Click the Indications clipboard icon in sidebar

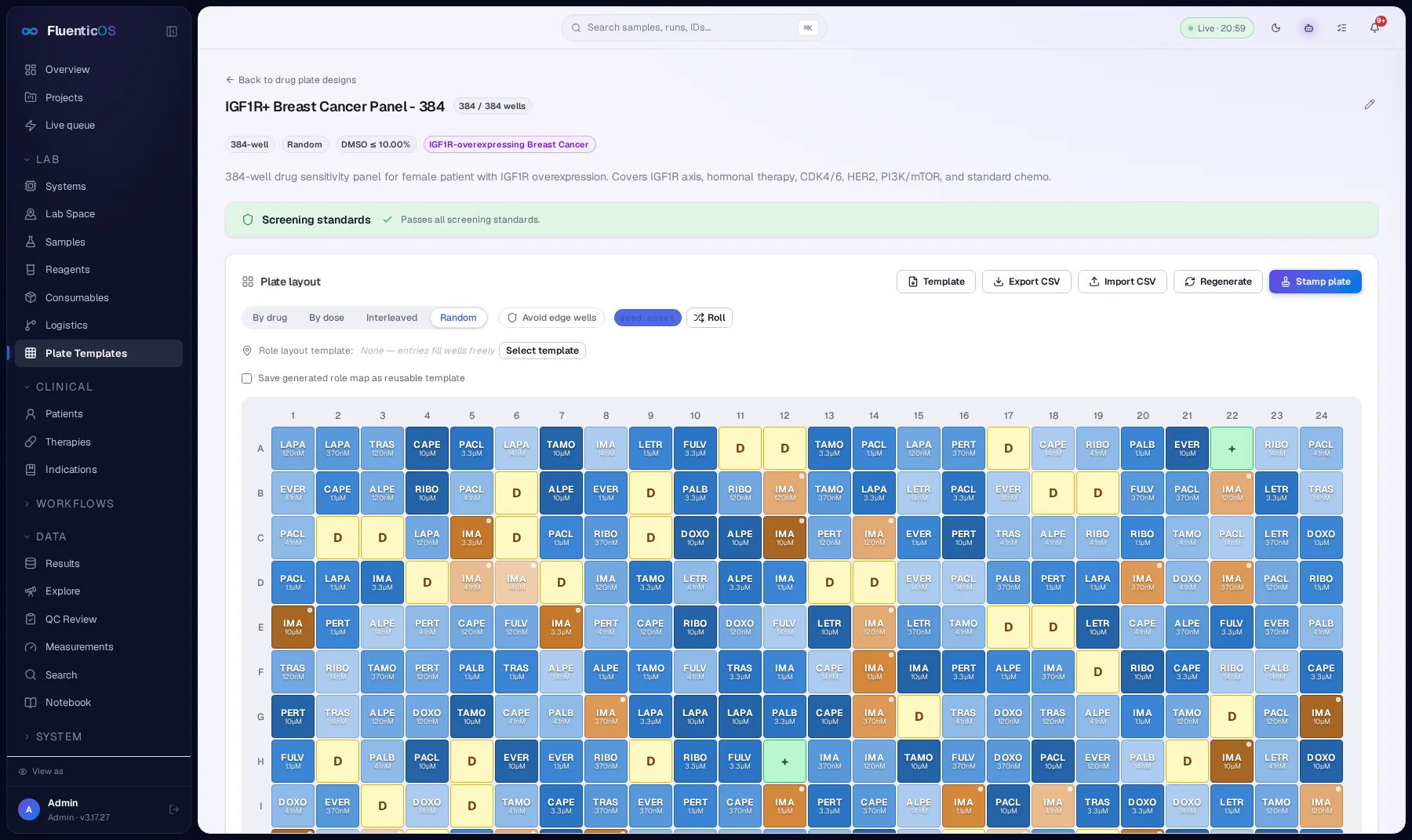tap(31, 470)
